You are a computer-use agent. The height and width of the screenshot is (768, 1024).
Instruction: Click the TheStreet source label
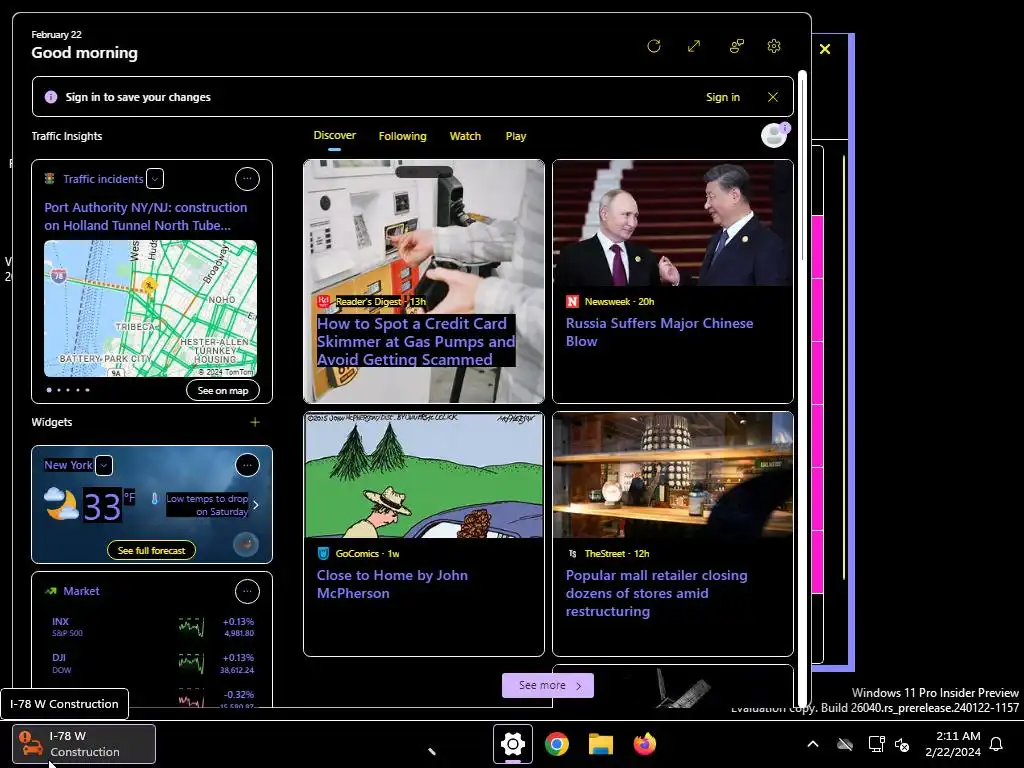(x=605, y=553)
